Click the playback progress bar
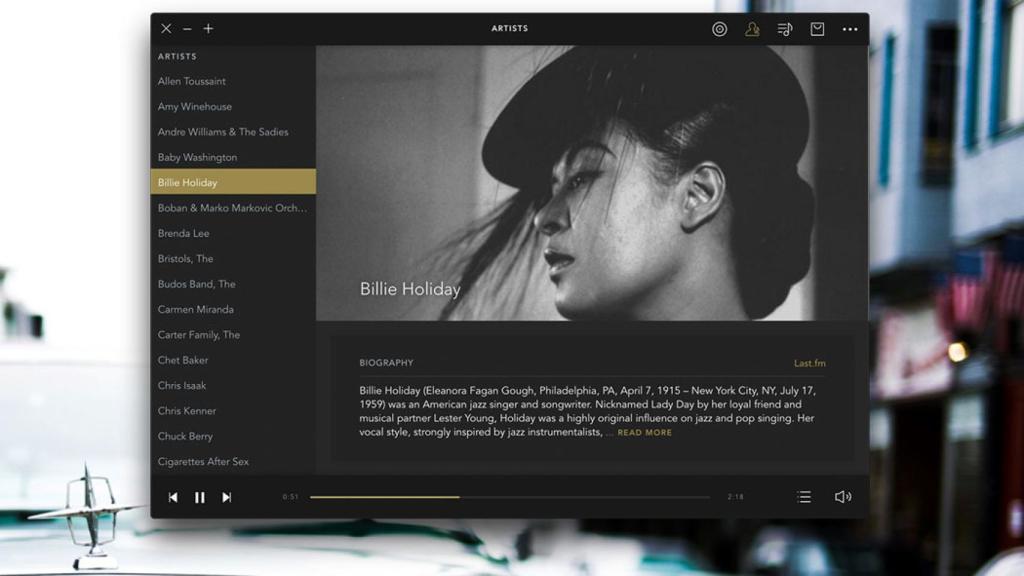Image resolution: width=1024 pixels, height=576 pixels. (x=510, y=497)
